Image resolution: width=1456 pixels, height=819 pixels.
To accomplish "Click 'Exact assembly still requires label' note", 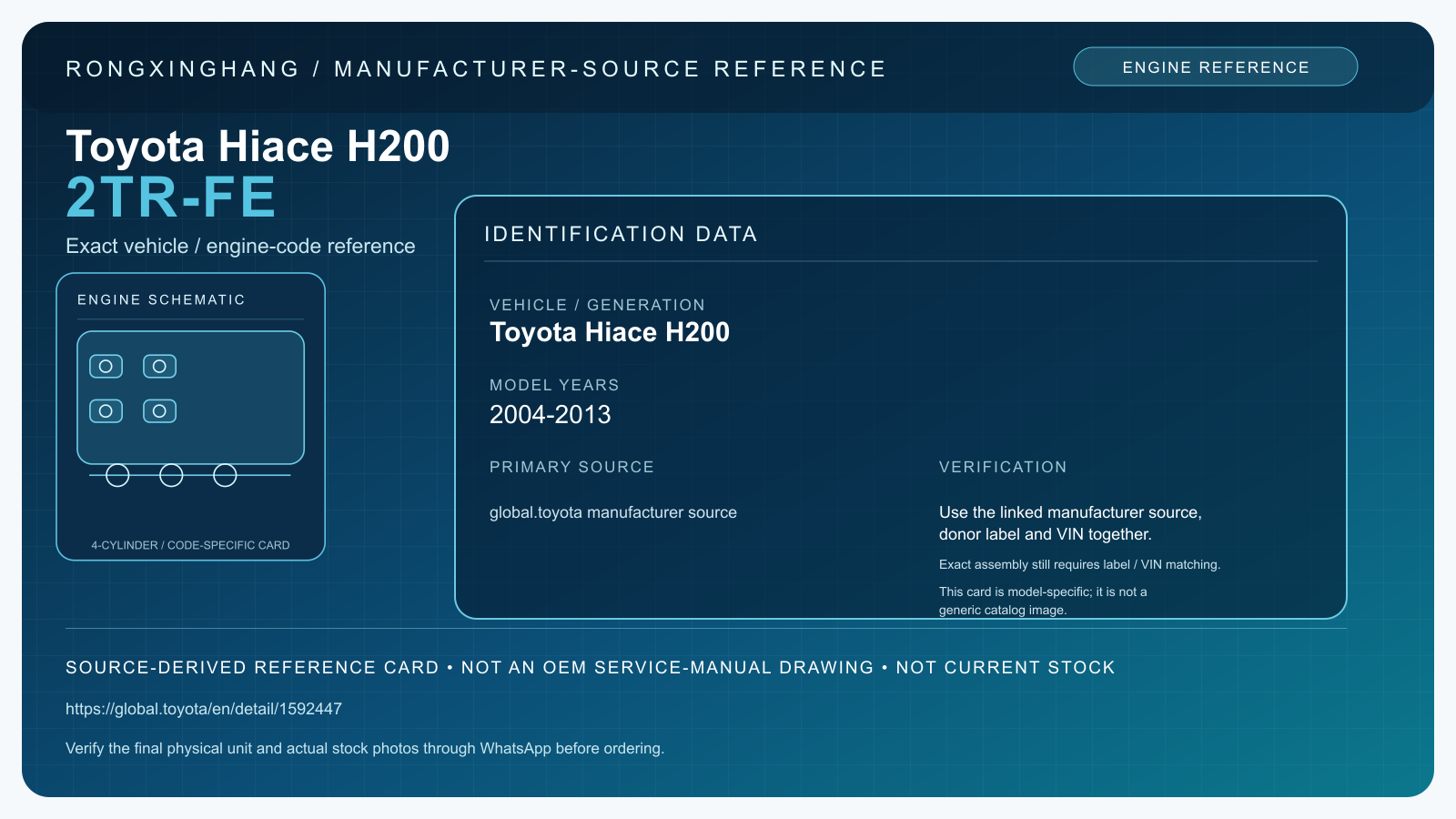I will point(1079,564).
